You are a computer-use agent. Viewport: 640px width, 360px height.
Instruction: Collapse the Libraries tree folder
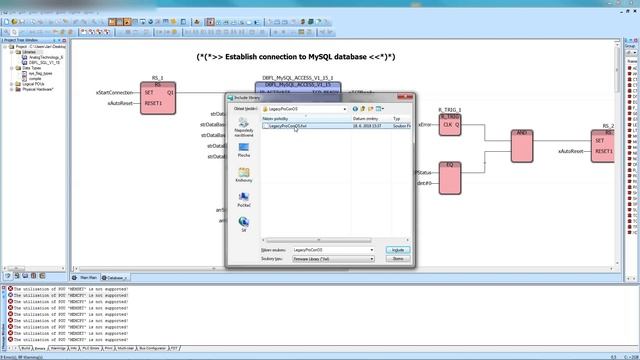pos(11,52)
